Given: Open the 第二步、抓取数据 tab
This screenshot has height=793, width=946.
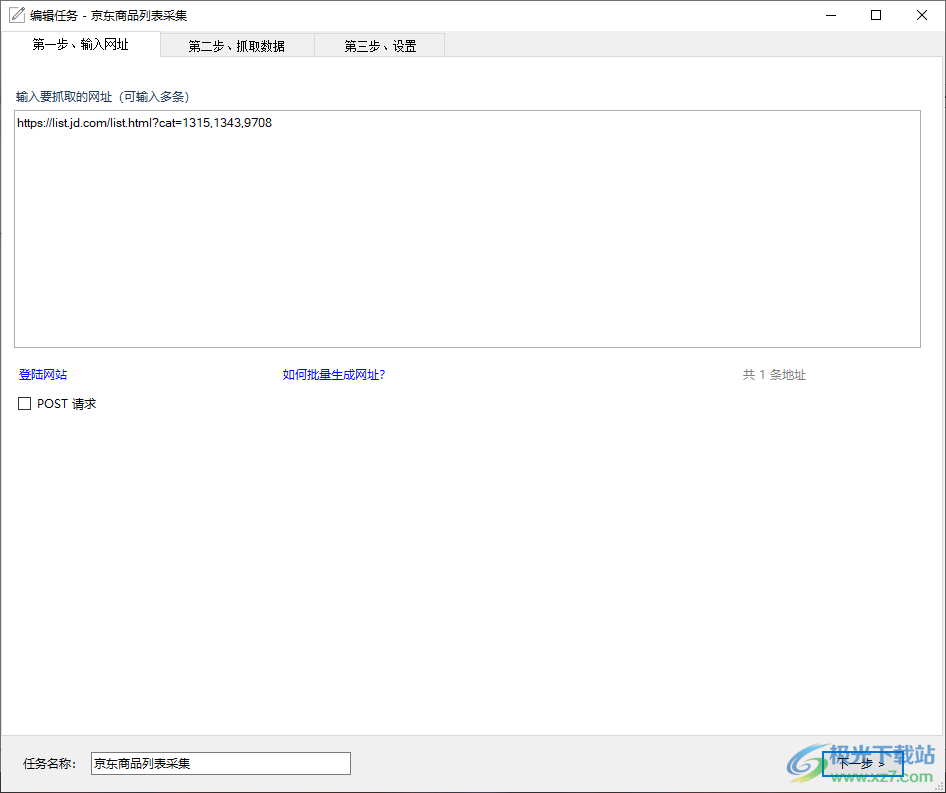Looking at the screenshot, I should [237, 46].
